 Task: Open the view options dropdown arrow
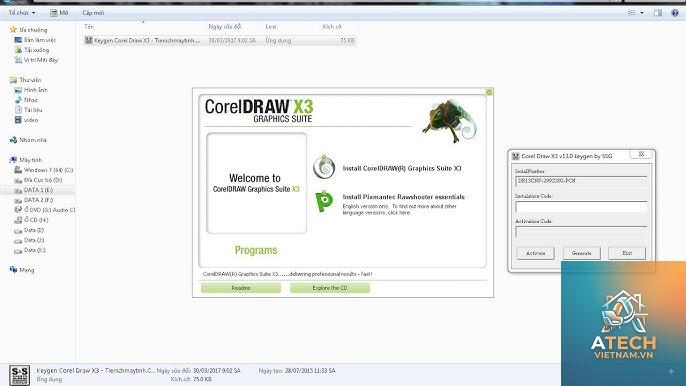coord(642,13)
